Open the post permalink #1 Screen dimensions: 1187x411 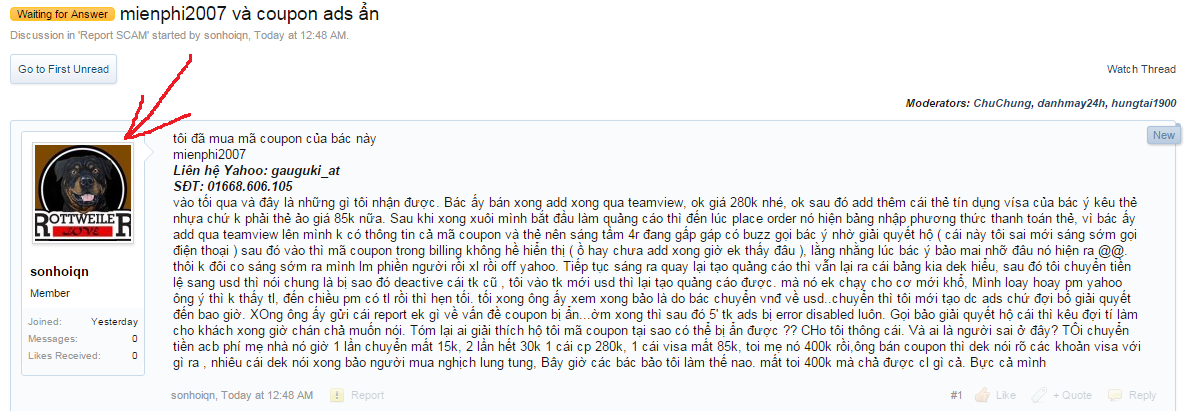[956, 395]
